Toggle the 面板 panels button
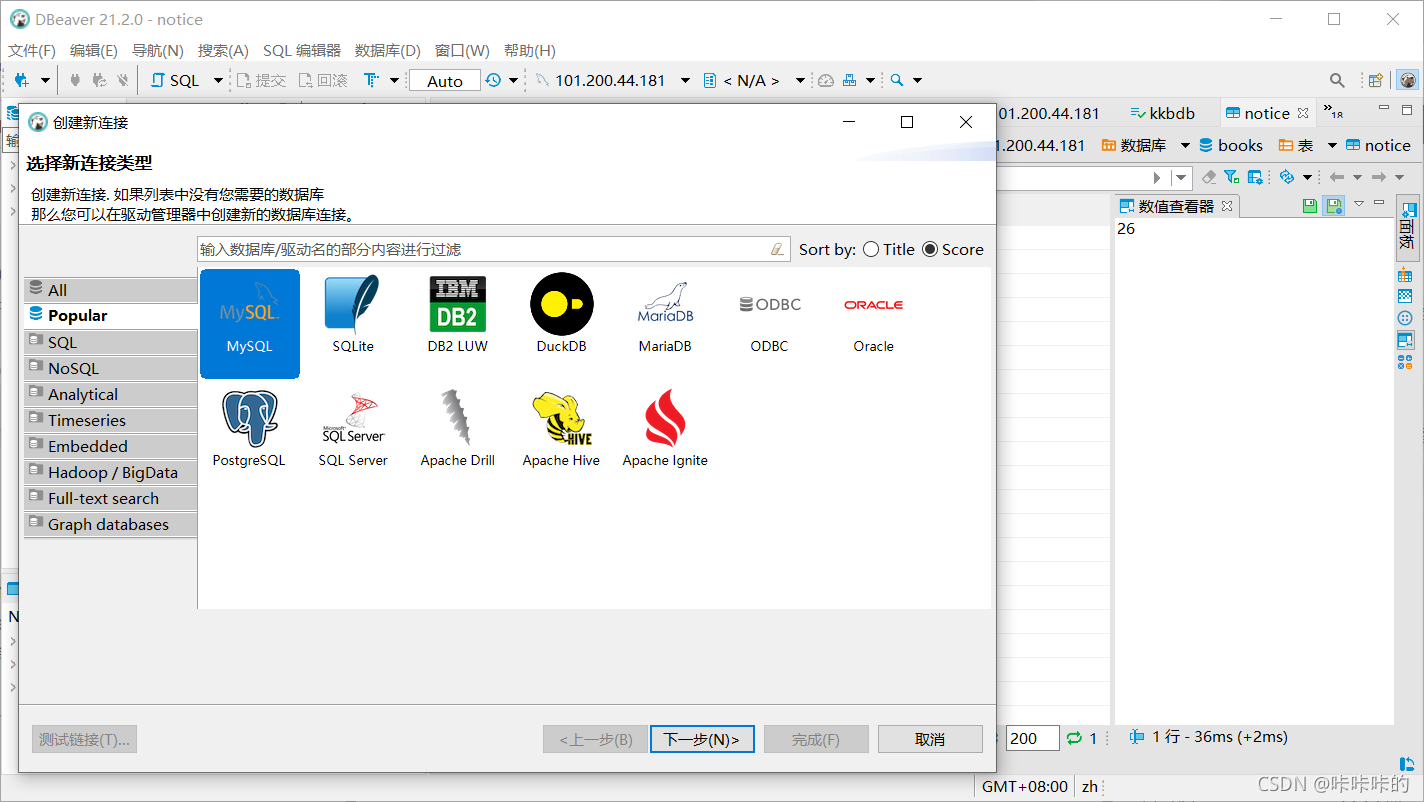 (1407, 228)
